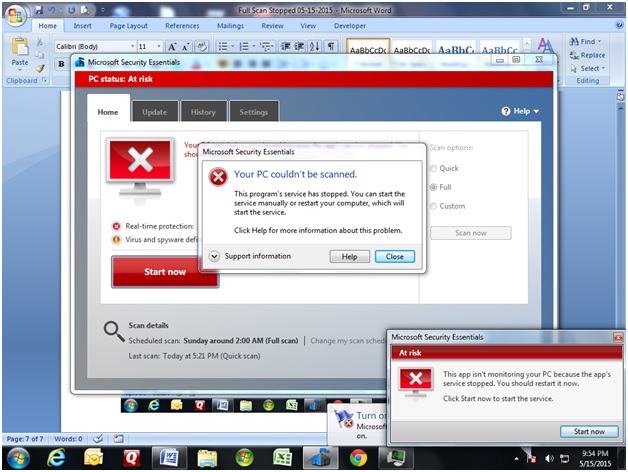Click Change my scan schedule link
The width and height of the screenshot is (628, 472).
(x=348, y=341)
